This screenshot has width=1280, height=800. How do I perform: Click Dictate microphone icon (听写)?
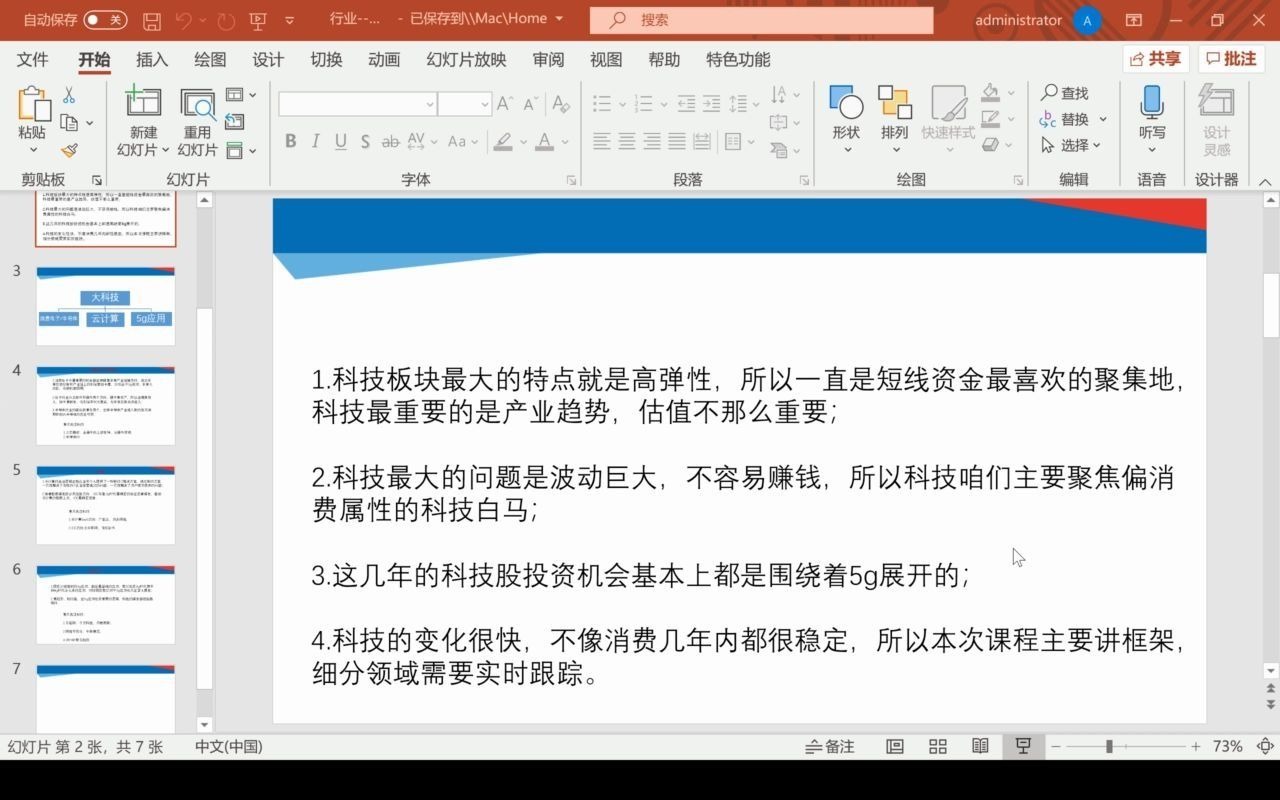1152,102
